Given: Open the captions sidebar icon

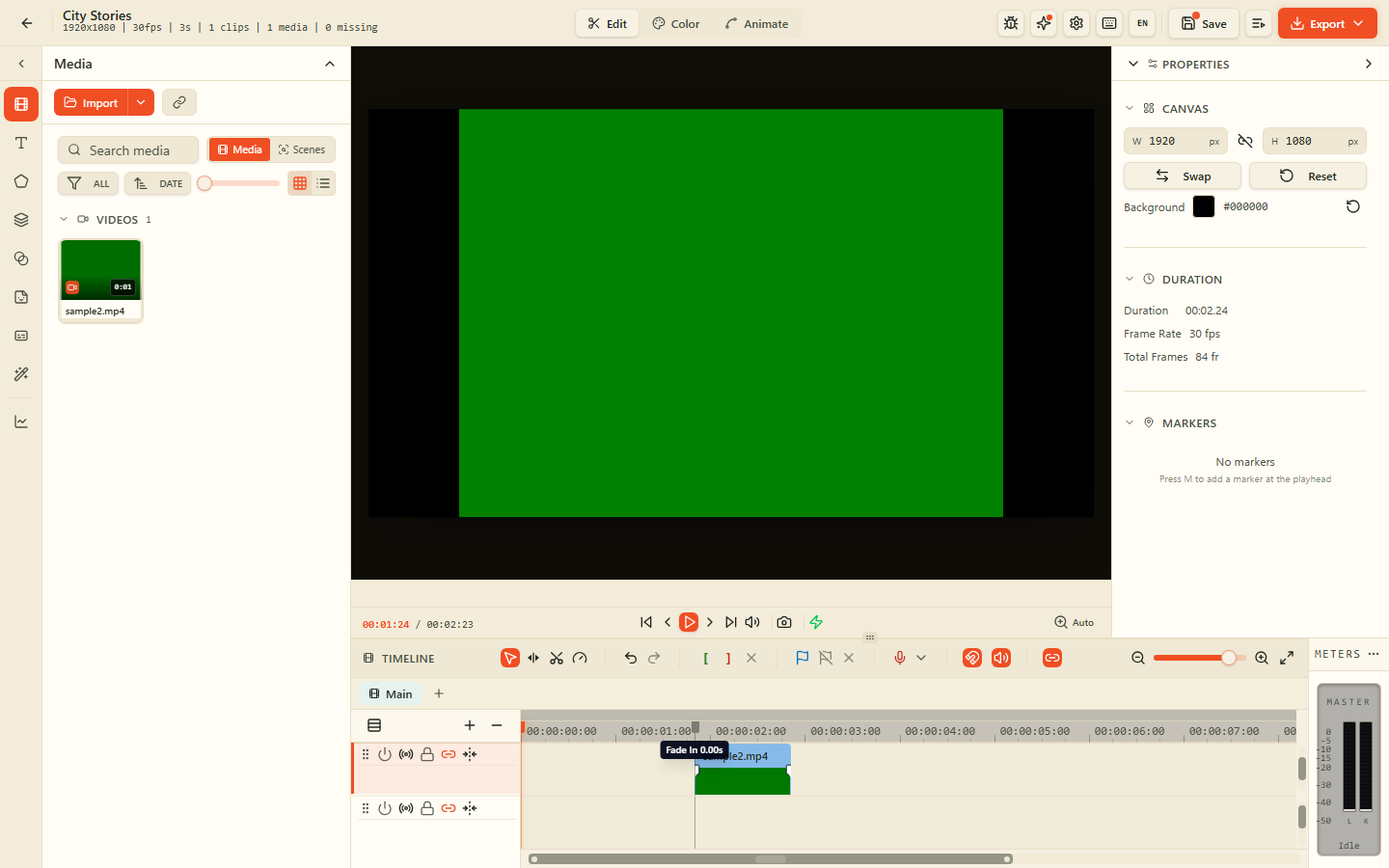Looking at the screenshot, I should [21, 336].
